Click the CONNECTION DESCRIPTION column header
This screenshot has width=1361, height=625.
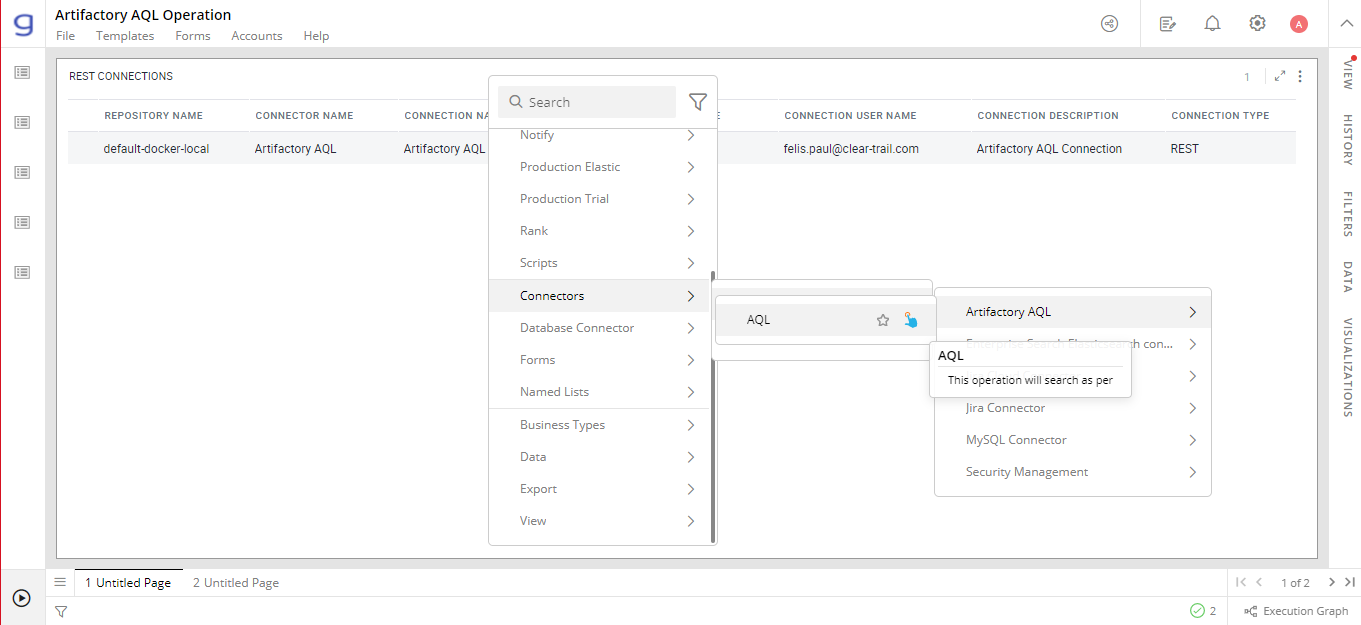click(1048, 116)
